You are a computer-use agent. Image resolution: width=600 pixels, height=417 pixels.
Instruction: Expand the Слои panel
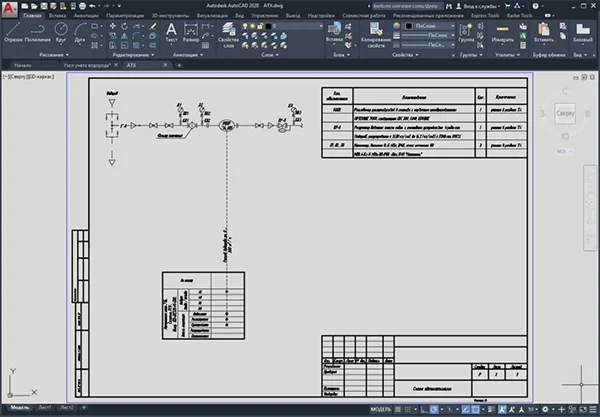[270, 55]
